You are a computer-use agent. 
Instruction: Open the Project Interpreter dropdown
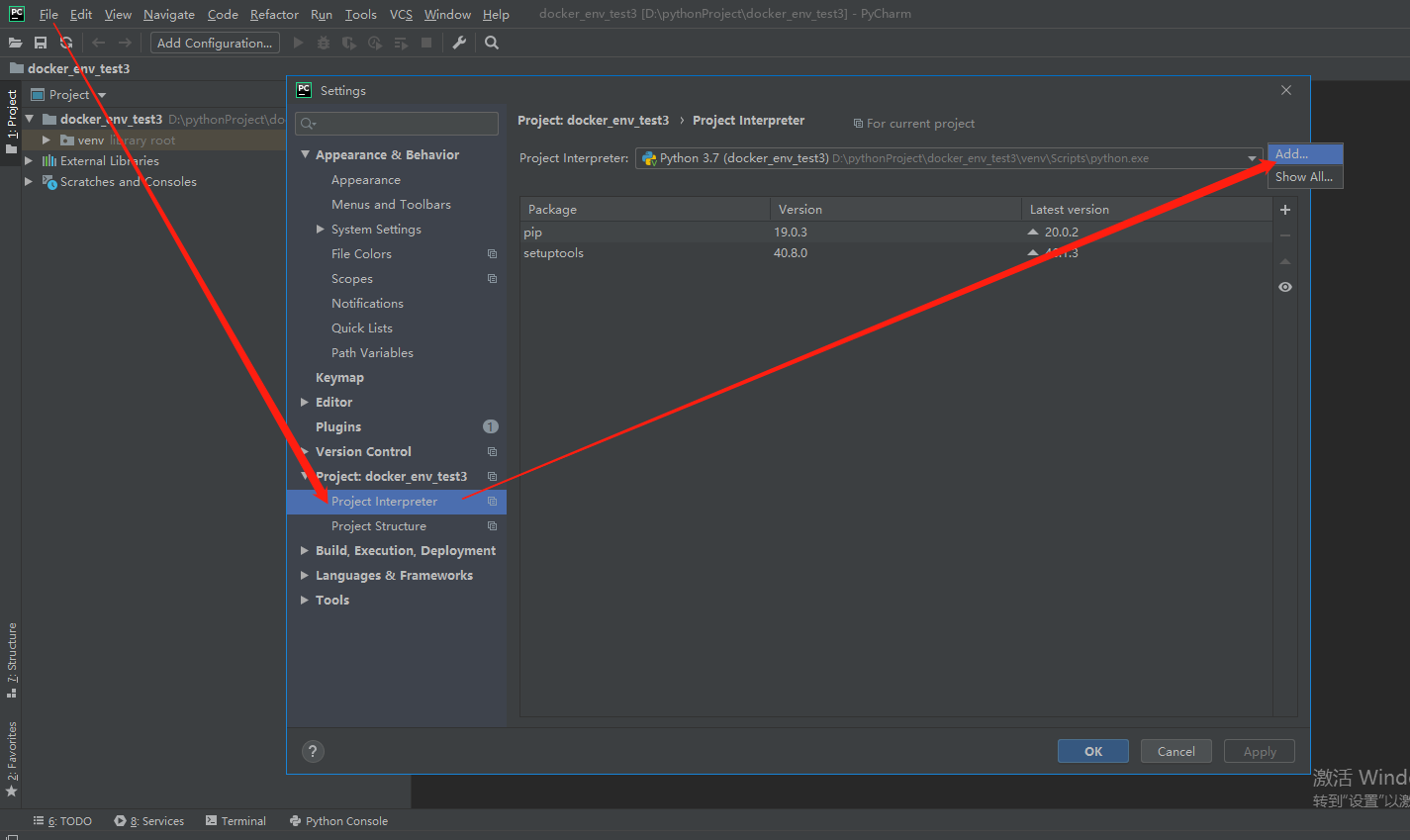pos(1253,157)
